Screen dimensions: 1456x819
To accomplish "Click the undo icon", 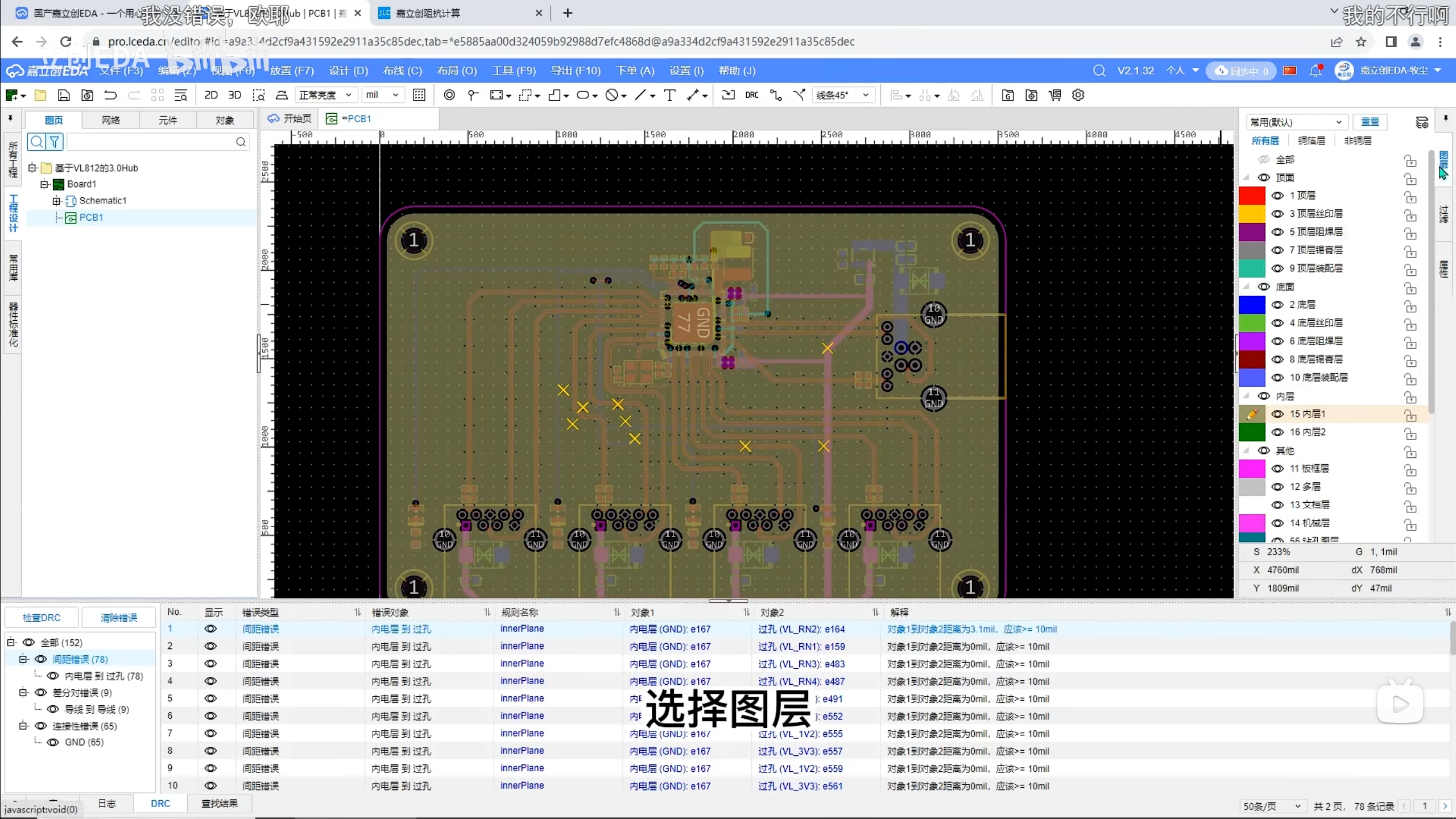I will pos(110,95).
